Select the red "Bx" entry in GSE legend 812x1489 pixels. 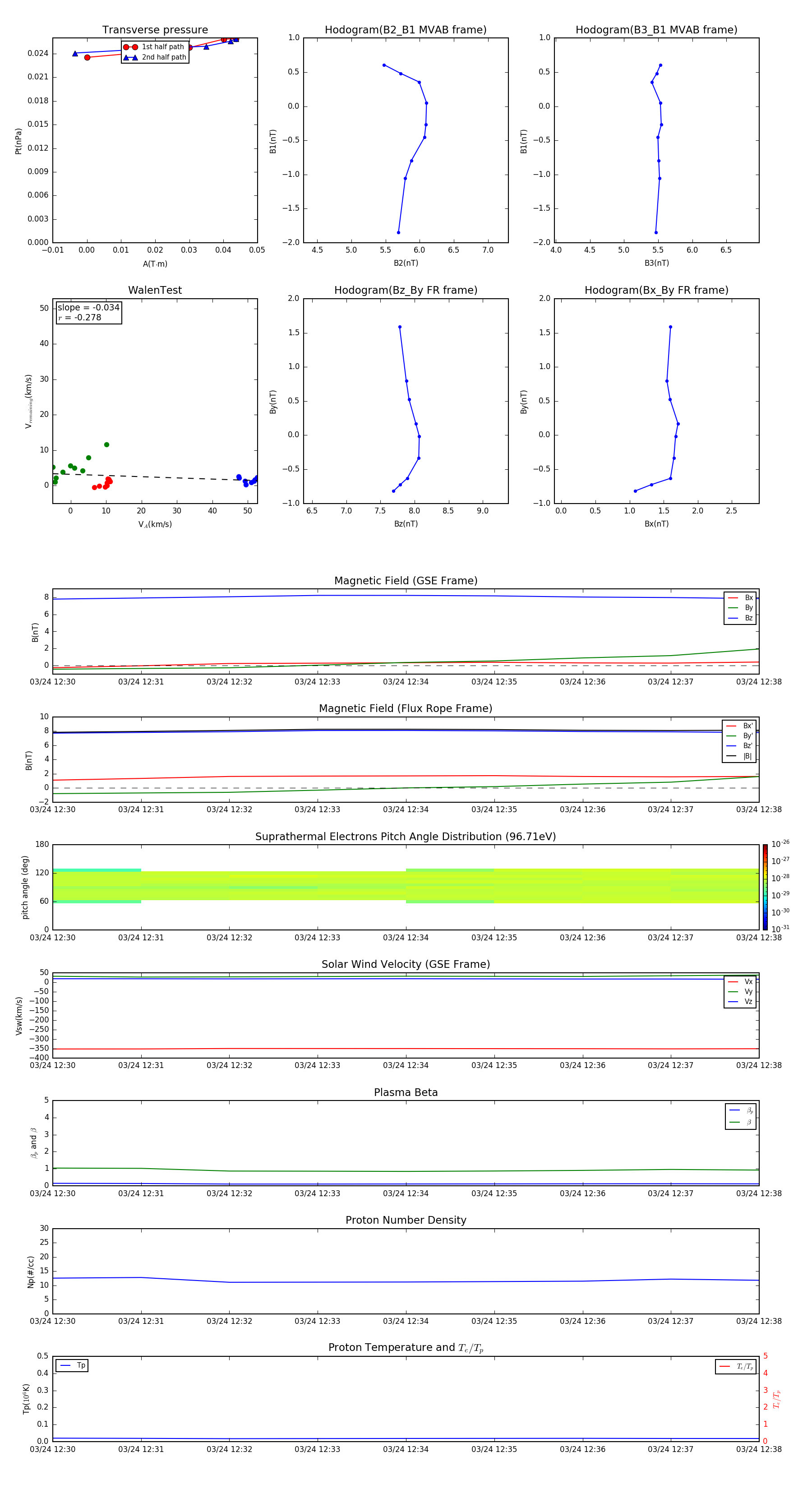click(740, 598)
